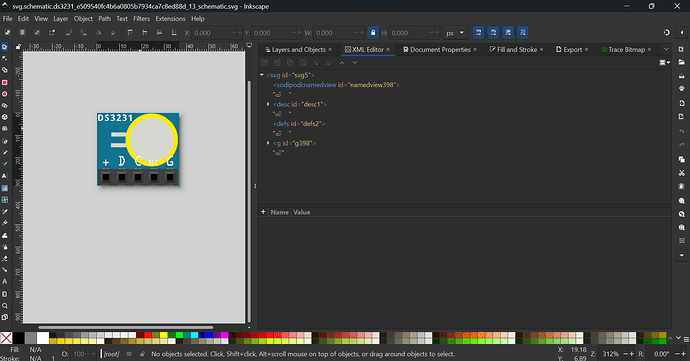Expand the g398 group node
The width and height of the screenshot is (690, 361).
tap(268, 143)
